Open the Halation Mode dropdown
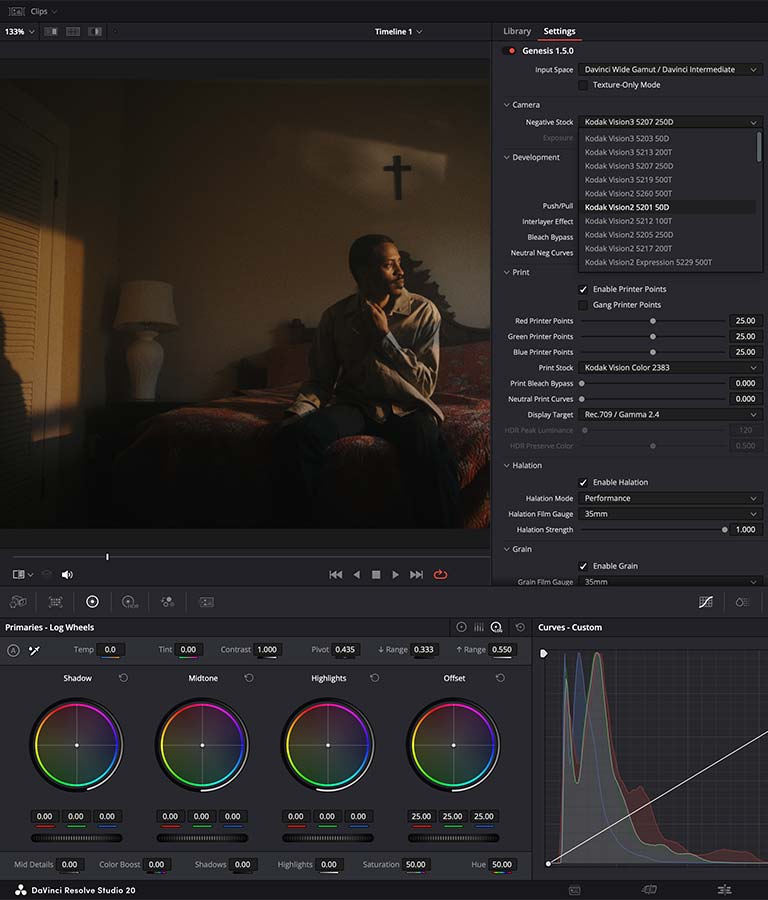 [x=670, y=498]
